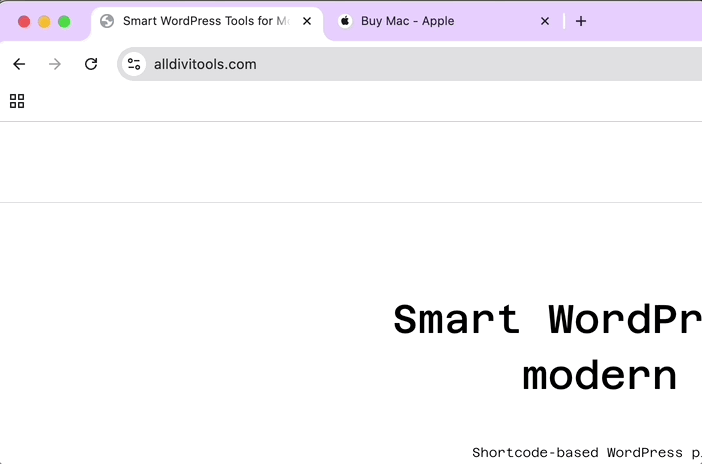Close the browser window with red button
The height and width of the screenshot is (464, 702).
[24, 21]
